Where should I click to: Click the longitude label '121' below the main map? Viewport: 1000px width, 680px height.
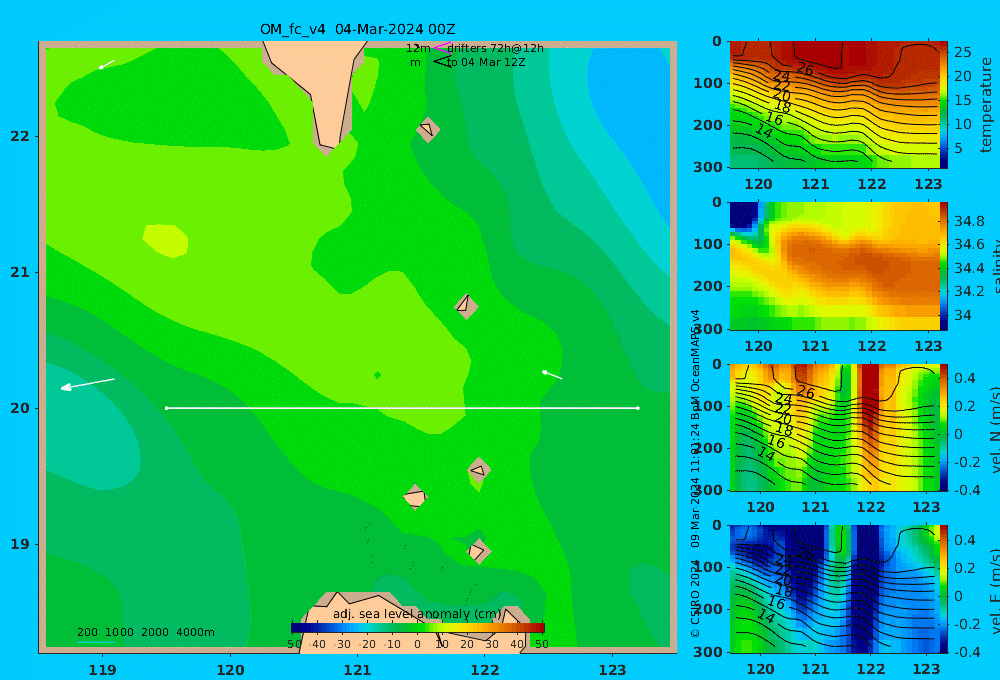(358, 670)
